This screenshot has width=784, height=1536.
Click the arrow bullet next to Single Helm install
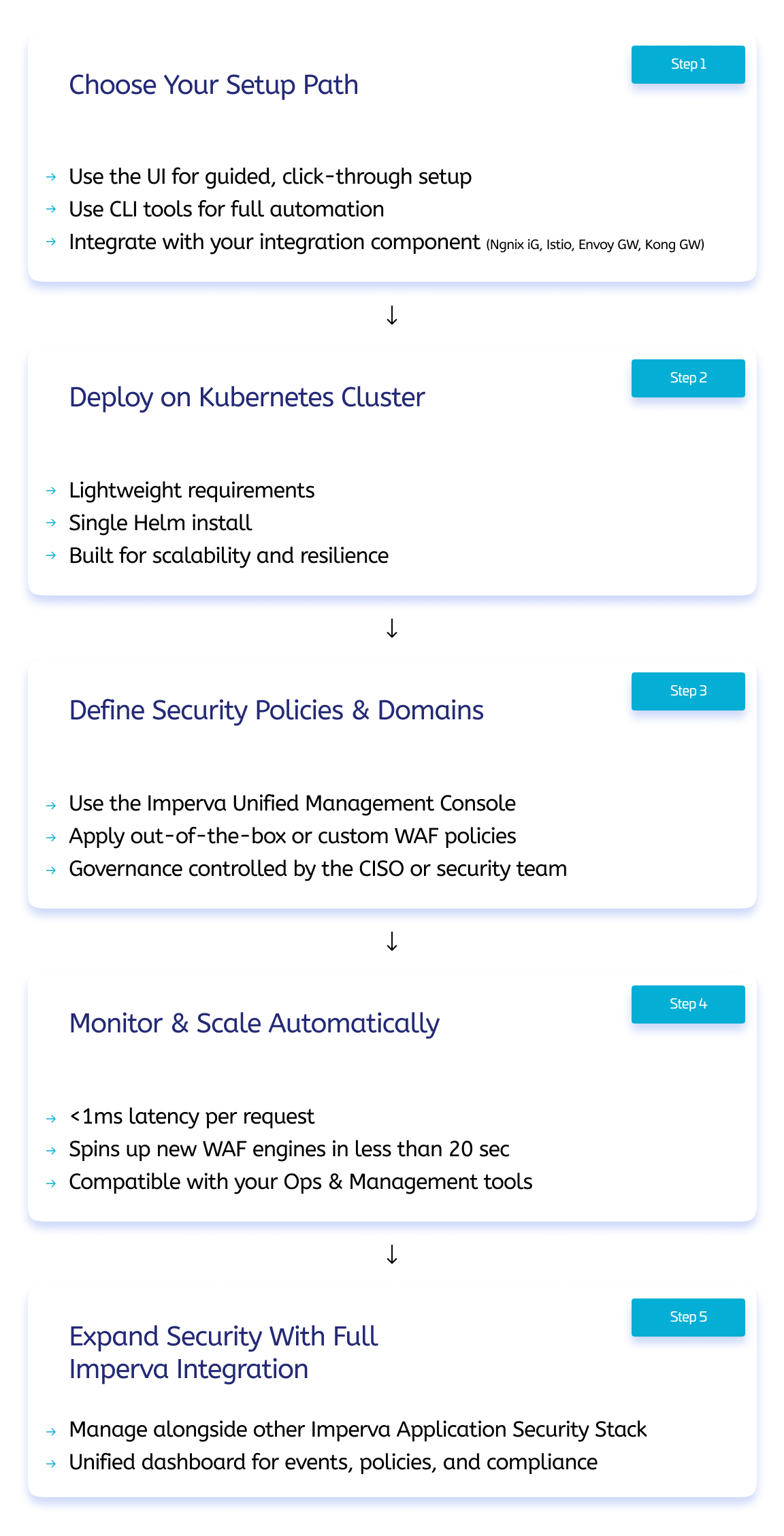tap(51, 523)
